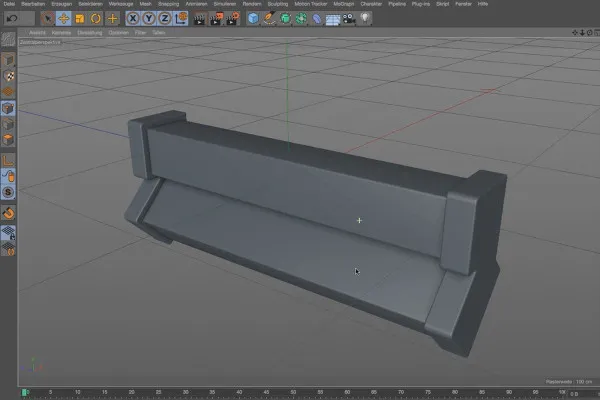The image size is (600, 400).
Task: Toggle Viewport Solo S icon
Action: point(8,192)
